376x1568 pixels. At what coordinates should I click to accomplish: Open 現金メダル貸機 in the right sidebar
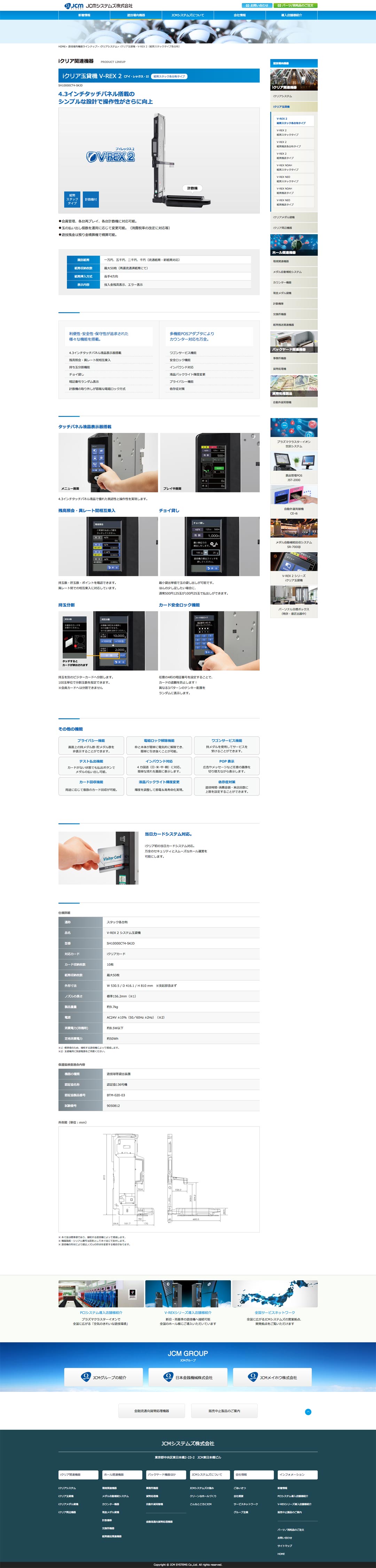point(294,293)
